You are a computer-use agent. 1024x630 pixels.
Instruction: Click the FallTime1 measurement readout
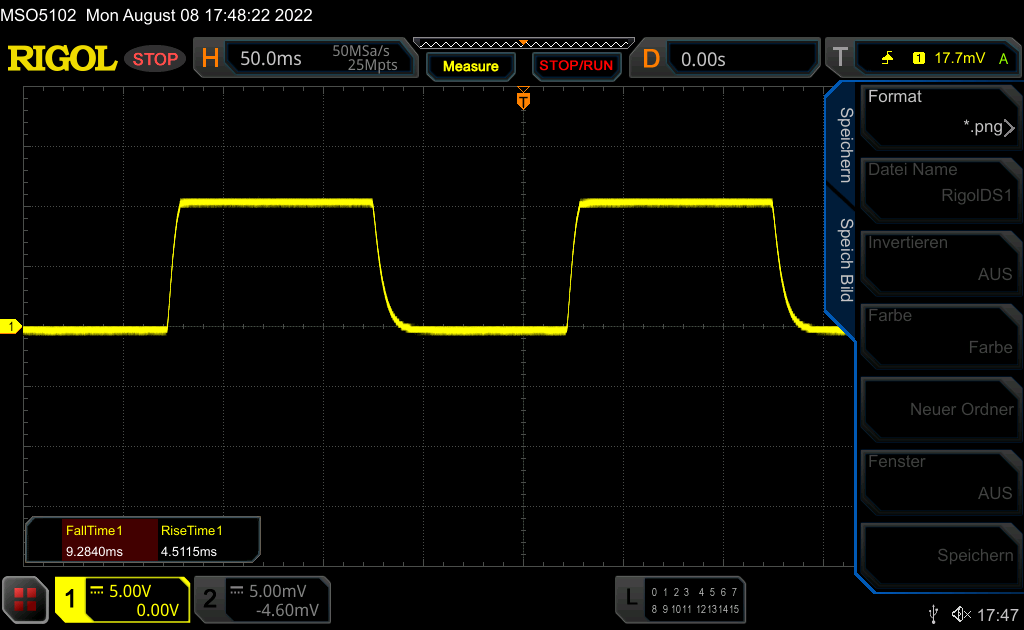pyautogui.click(x=93, y=541)
